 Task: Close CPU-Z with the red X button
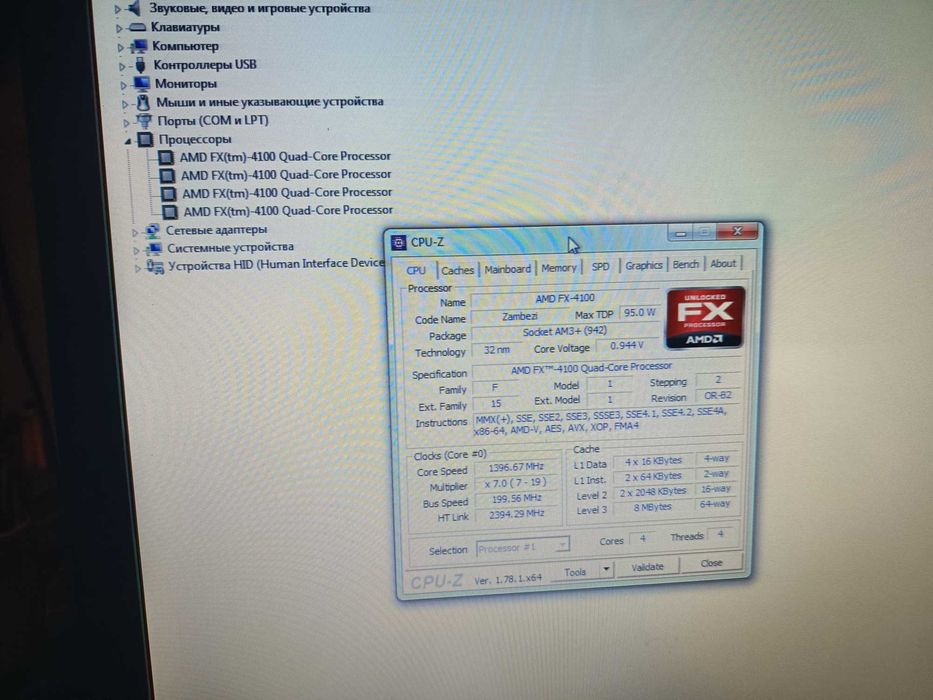coord(737,231)
